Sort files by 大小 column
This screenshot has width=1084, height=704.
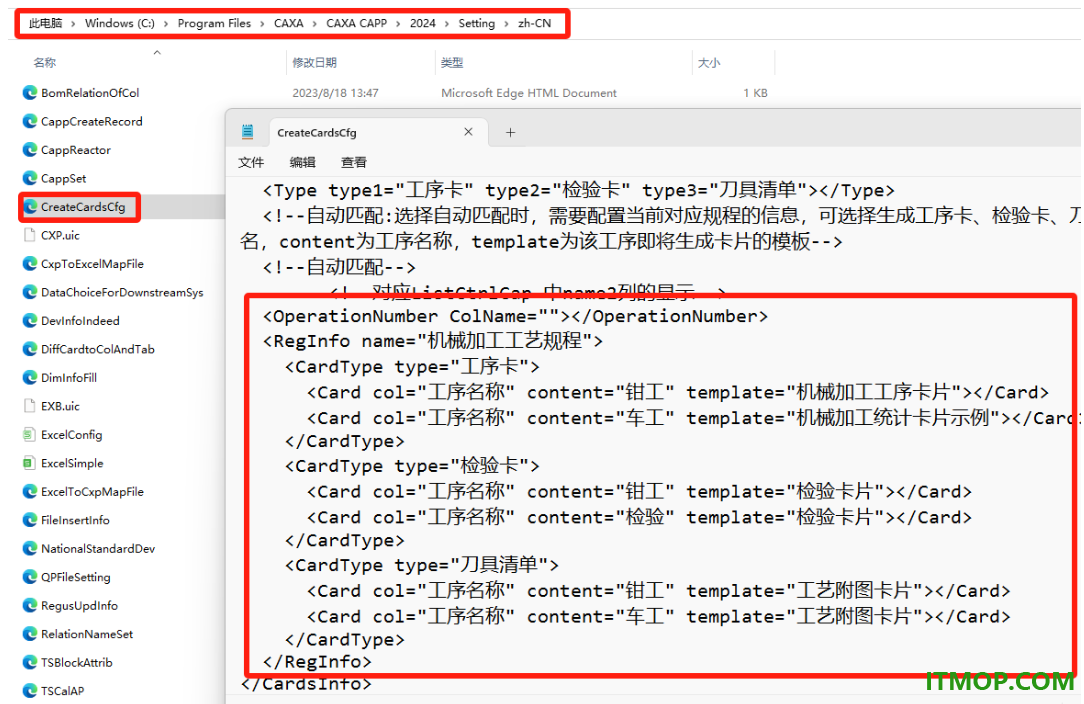pos(709,63)
